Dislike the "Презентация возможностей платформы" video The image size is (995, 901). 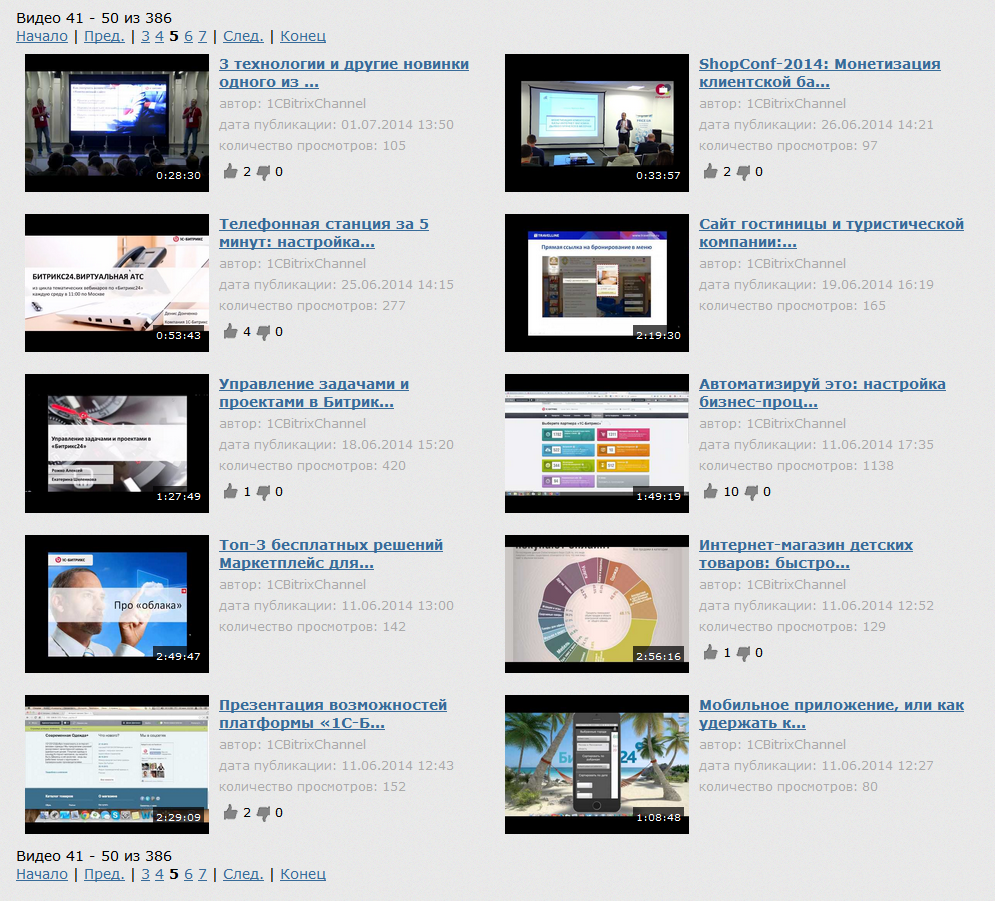[x=264, y=812]
